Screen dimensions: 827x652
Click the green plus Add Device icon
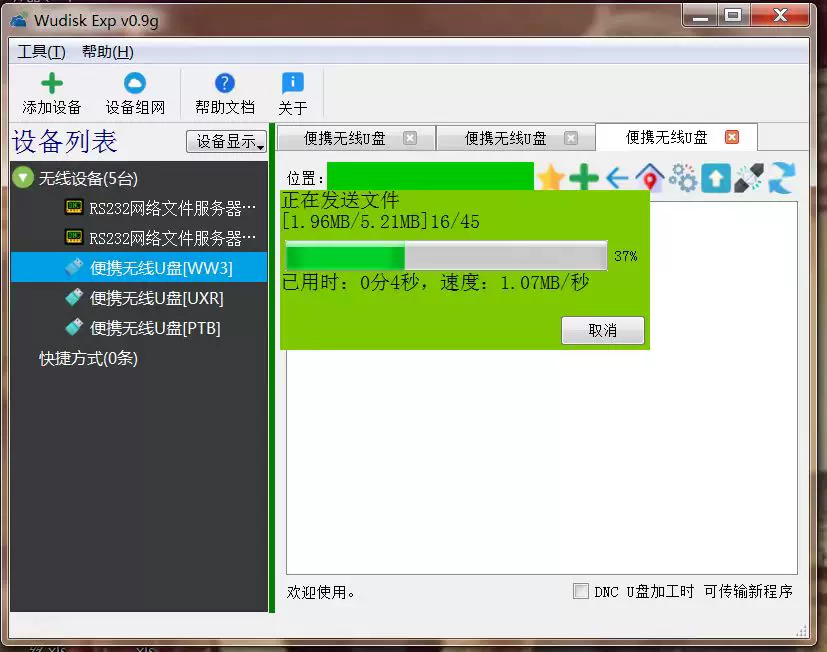(52, 83)
